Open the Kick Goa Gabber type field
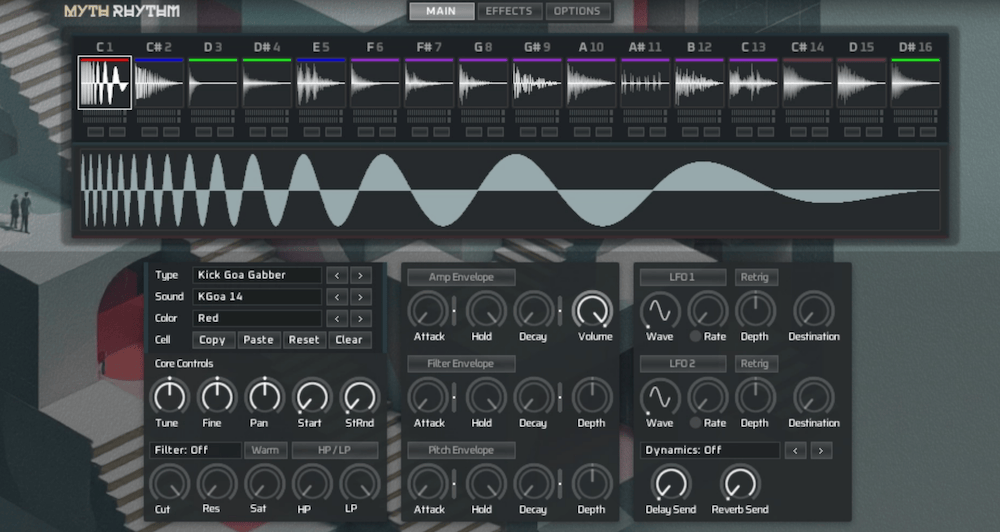Image resolution: width=1000 pixels, height=532 pixels. (x=257, y=275)
